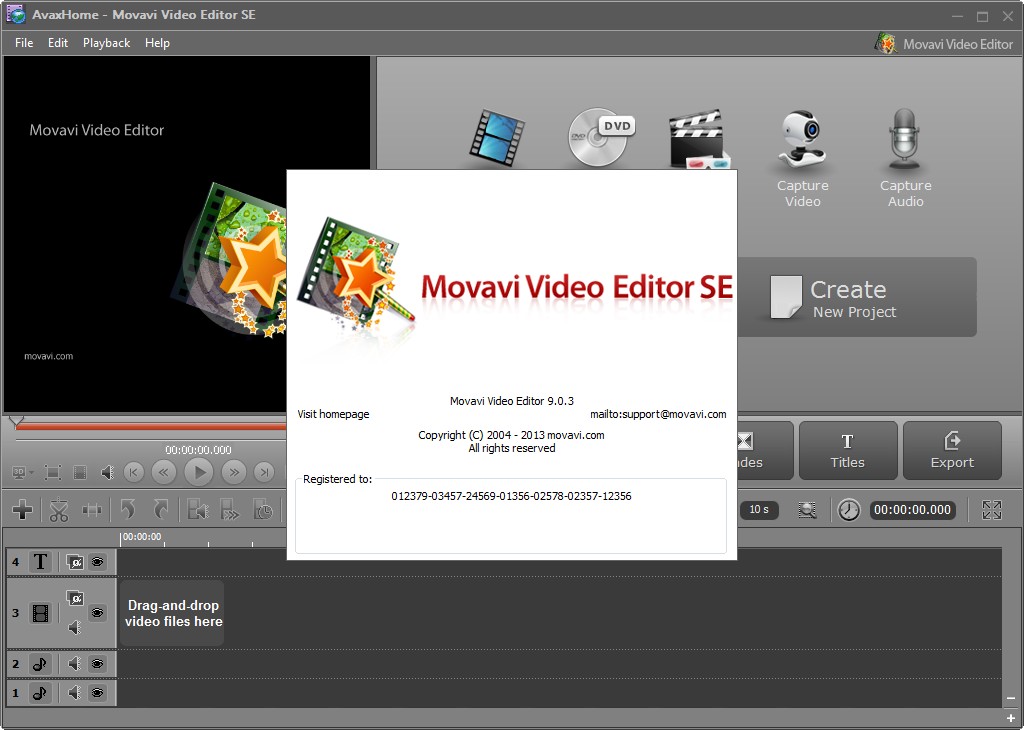Screen dimensions: 1024x730
Task: Click the 10 s timeline scale field
Action: tap(759, 510)
